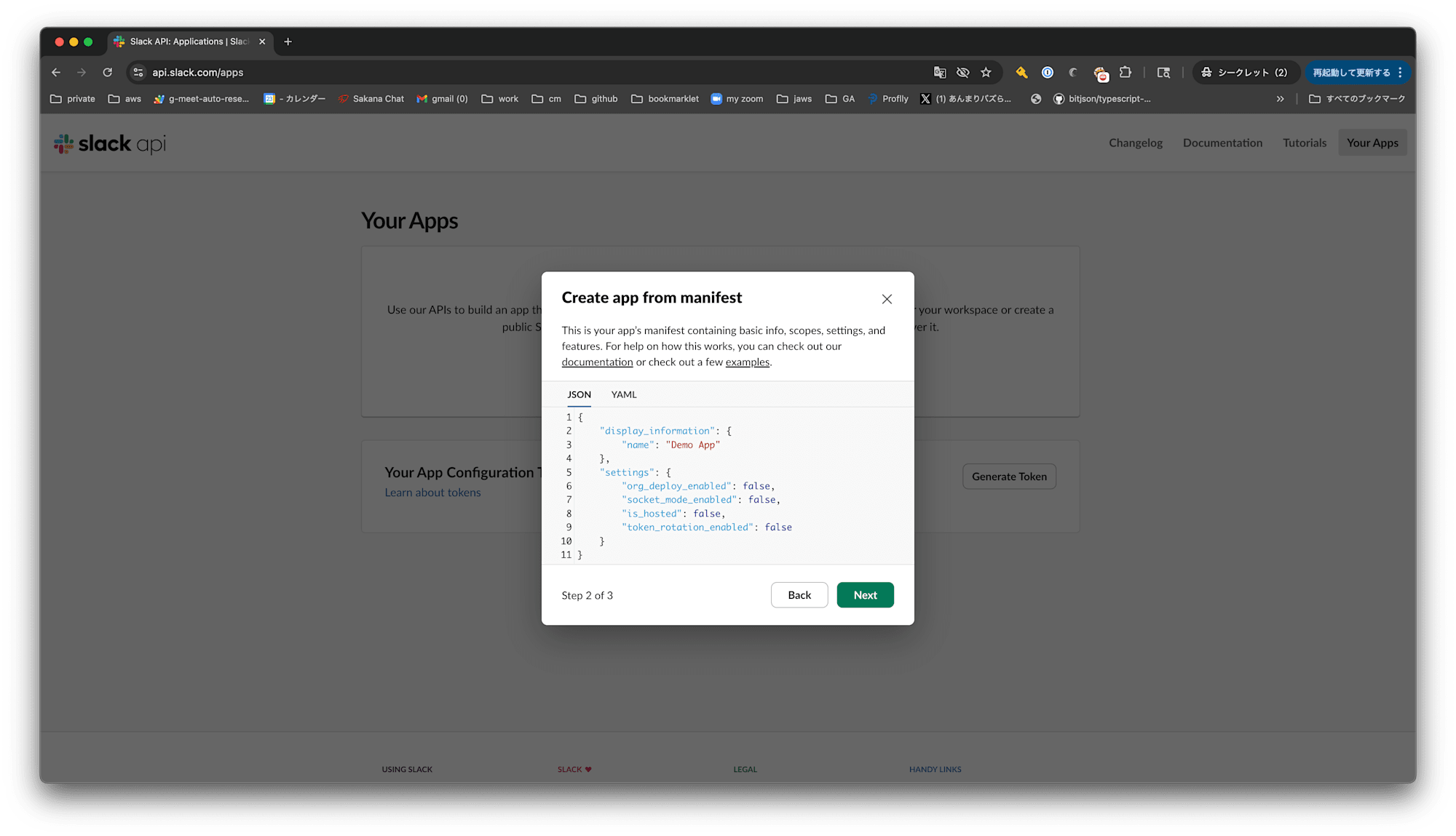The image size is (1456, 836).
Task: Switch to the JSON manifest tab
Action: [579, 394]
